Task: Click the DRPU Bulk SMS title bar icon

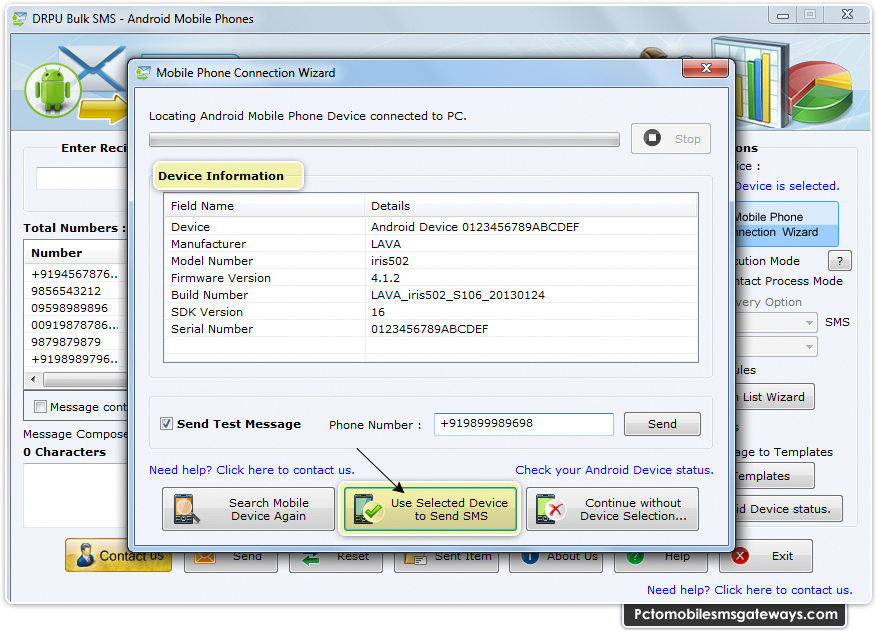Action: point(20,19)
